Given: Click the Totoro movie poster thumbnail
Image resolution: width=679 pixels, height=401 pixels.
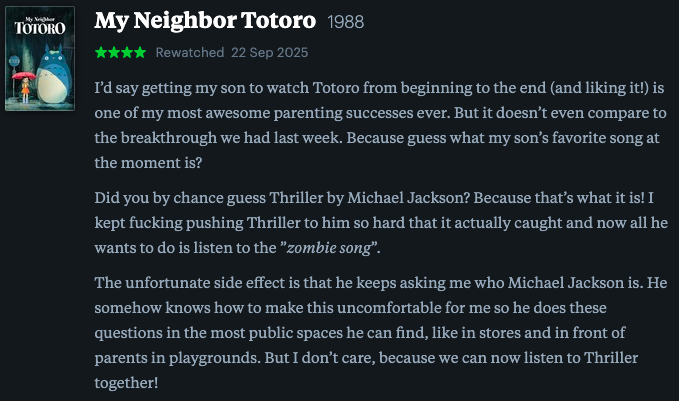Looking at the screenshot, I should [40, 60].
